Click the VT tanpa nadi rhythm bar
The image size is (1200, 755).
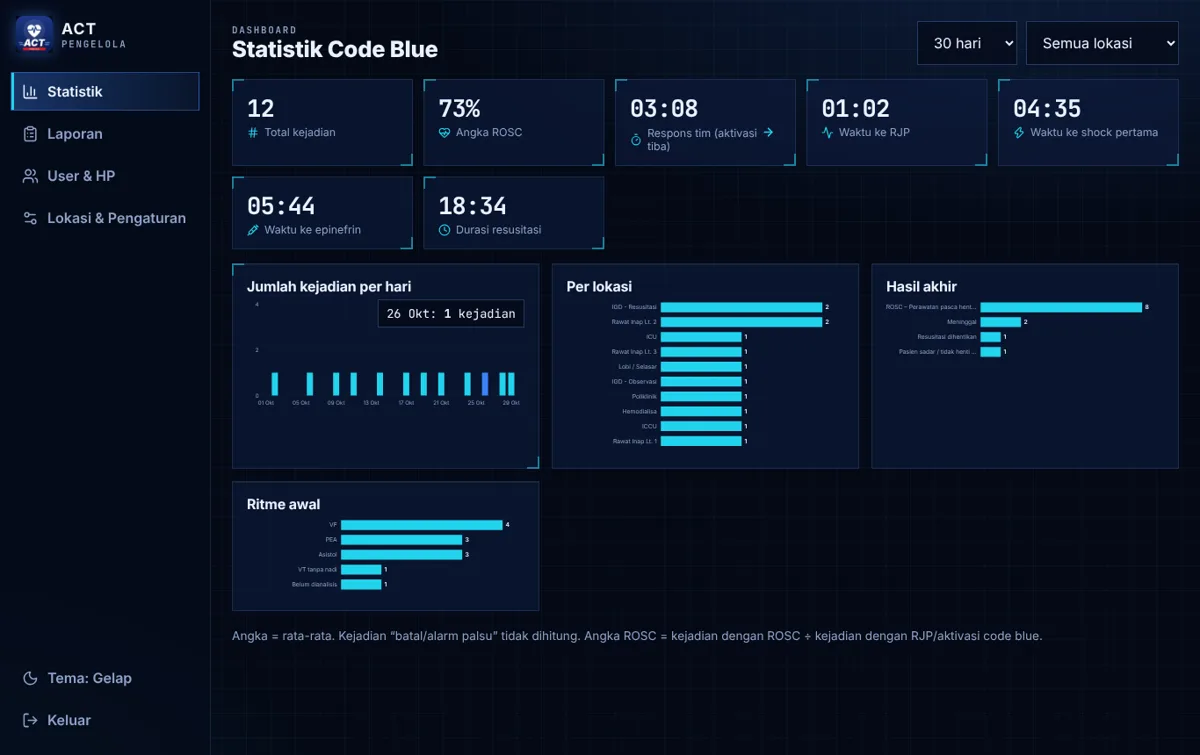[x=361, y=569]
